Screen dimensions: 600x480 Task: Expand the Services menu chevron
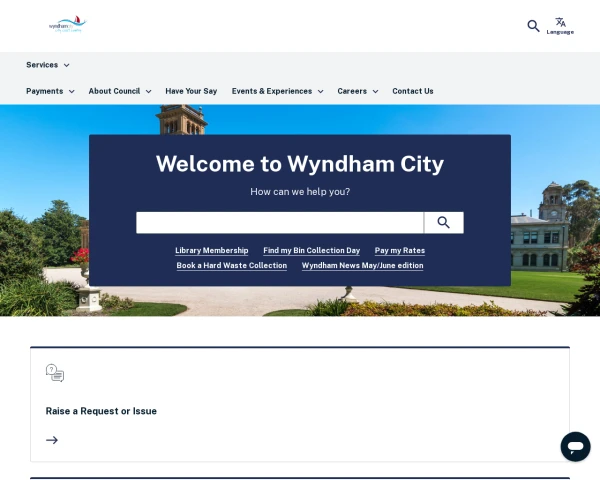tap(67, 65)
